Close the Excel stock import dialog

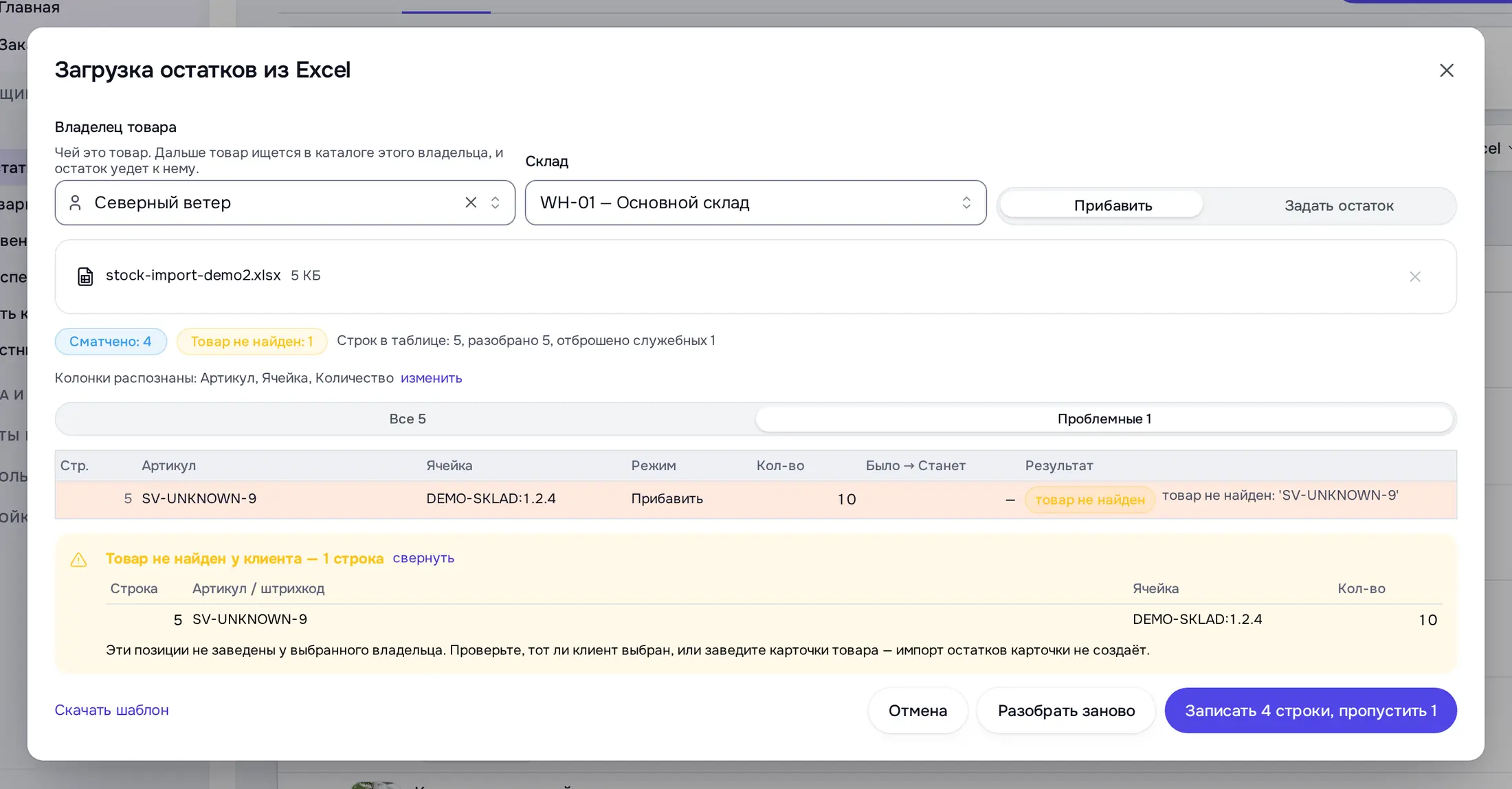[x=1447, y=70]
